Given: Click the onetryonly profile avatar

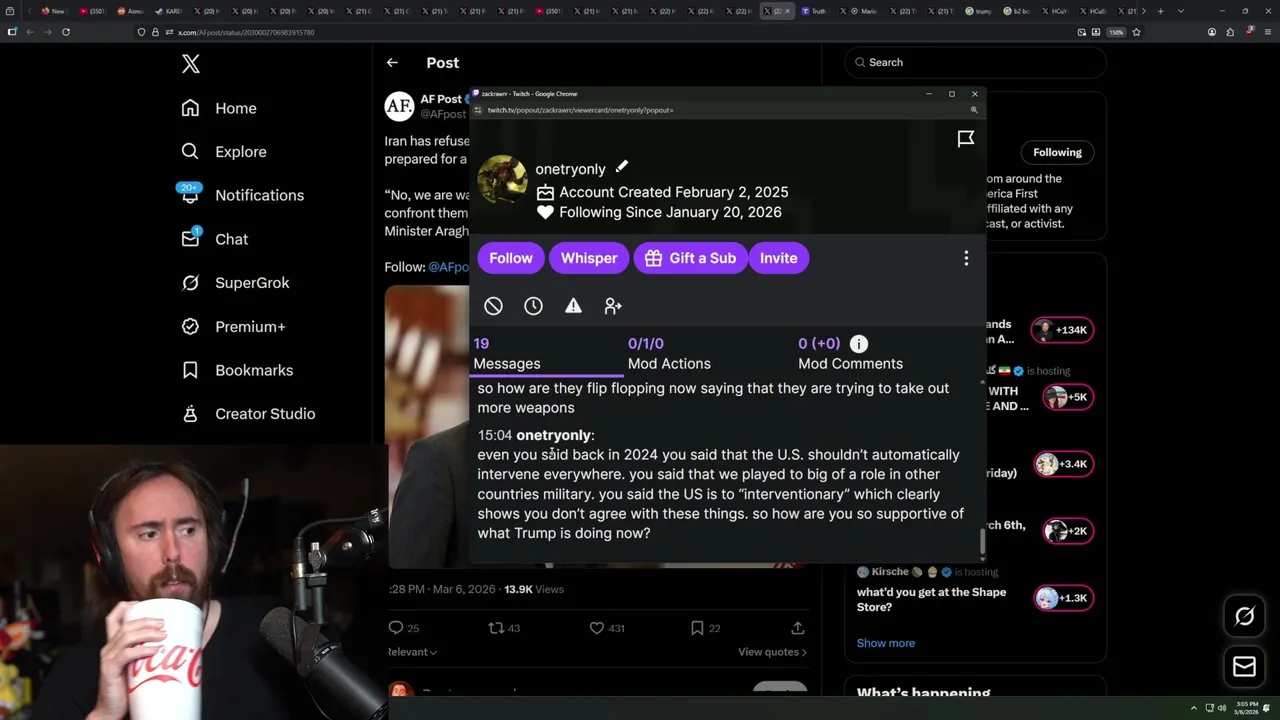Looking at the screenshot, I should pyautogui.click(x=502, y=180).
